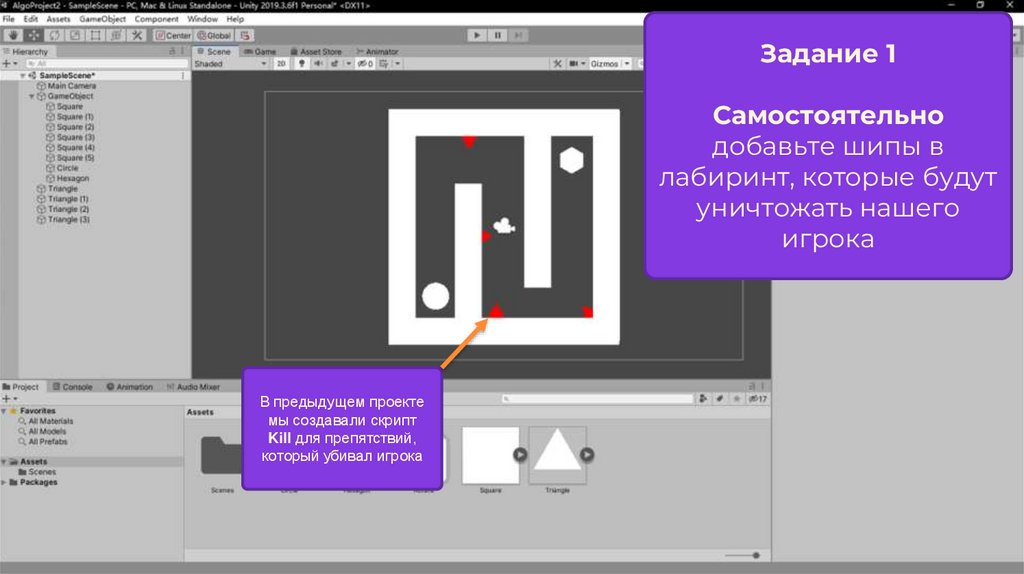Lock the Hierarchy panel
Screen dimensions: 1024x574
(172, 51)
